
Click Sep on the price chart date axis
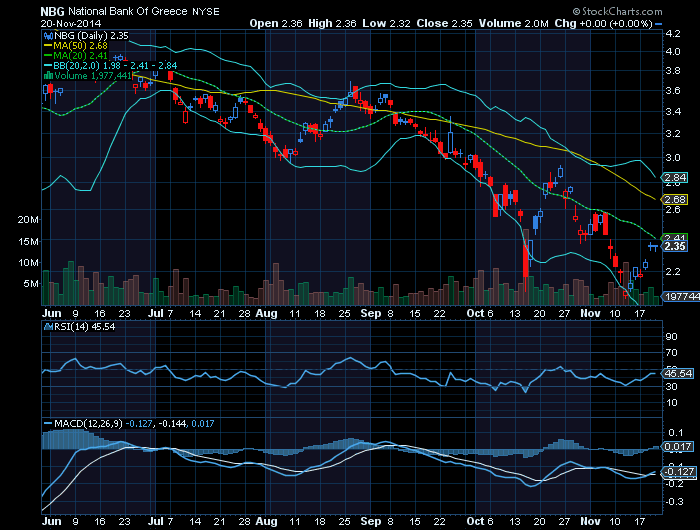(x=371, y=313)
